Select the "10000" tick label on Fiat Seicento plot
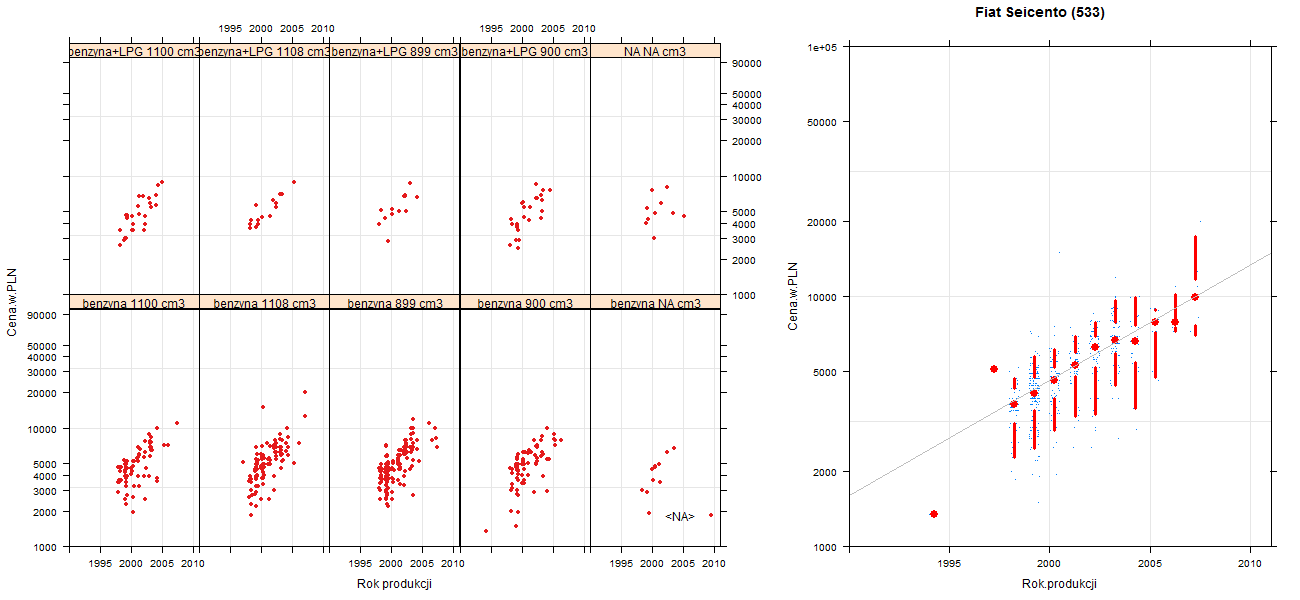 [x=822, y=297]
